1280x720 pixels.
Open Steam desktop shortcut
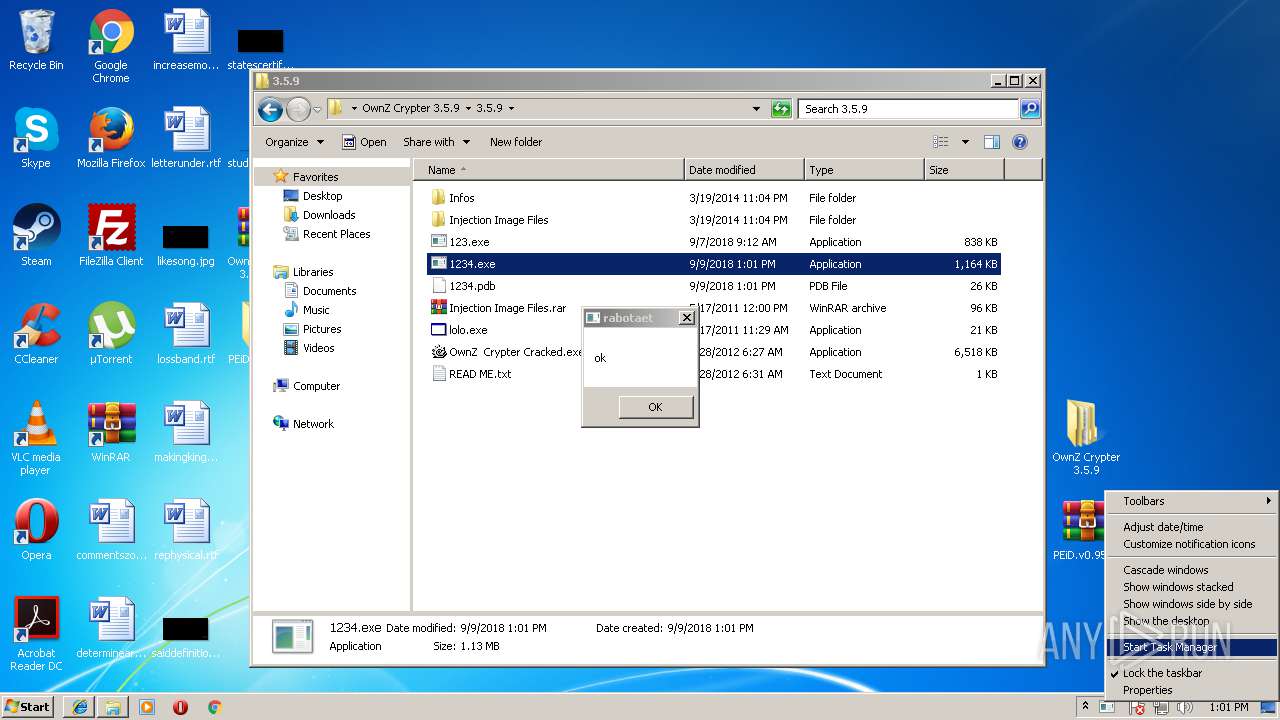36,236
